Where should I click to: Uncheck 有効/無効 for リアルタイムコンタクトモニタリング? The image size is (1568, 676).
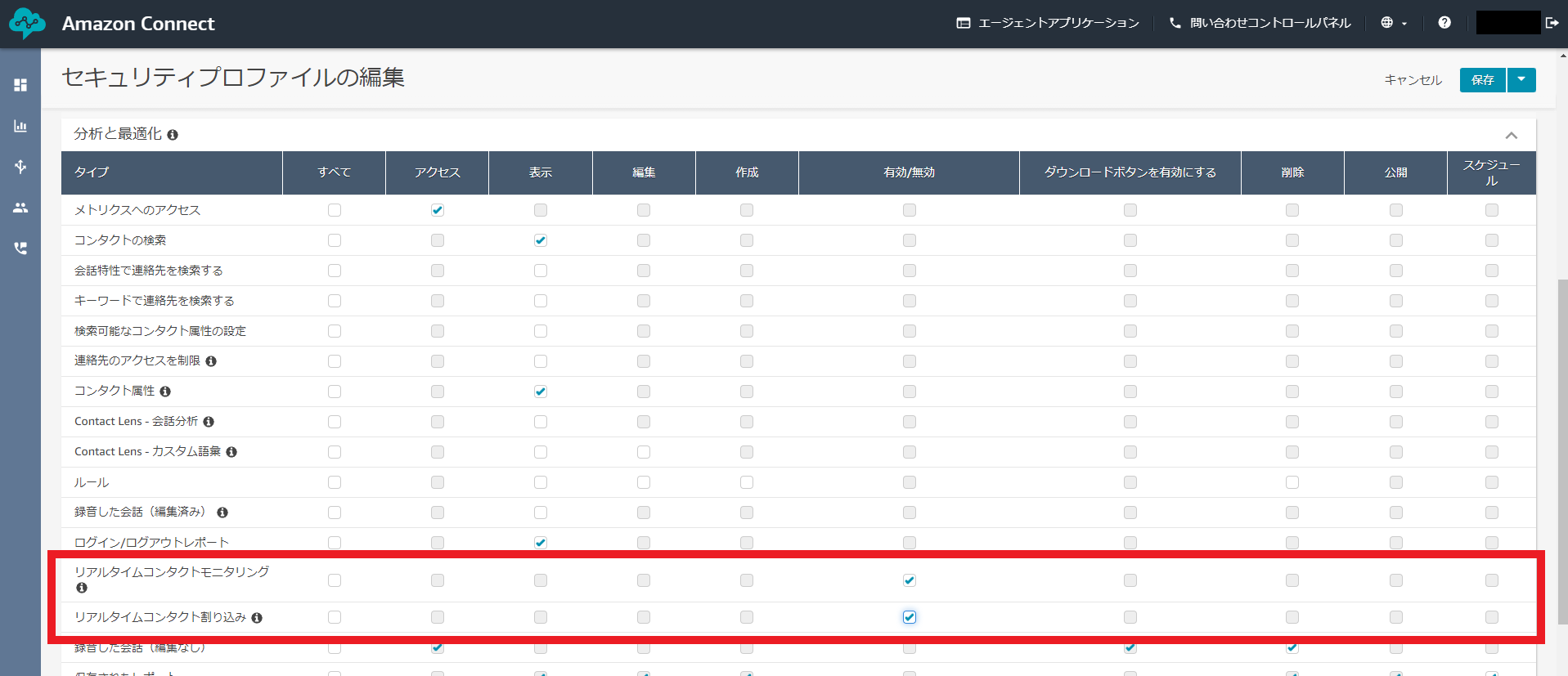[x=910, y=580]
